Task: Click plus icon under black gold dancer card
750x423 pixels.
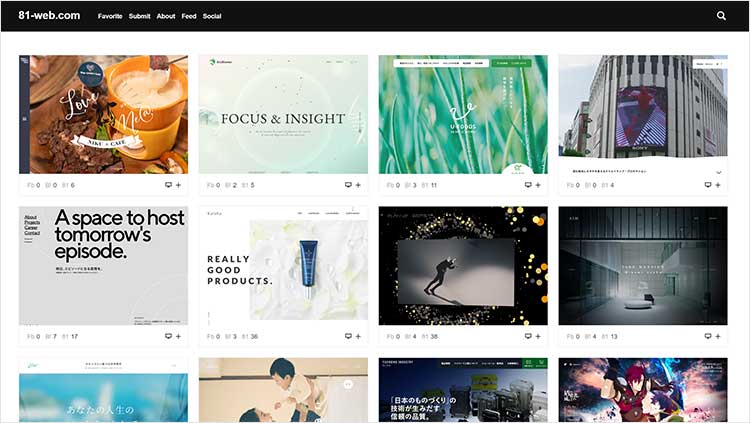Action: coord(538,336)
